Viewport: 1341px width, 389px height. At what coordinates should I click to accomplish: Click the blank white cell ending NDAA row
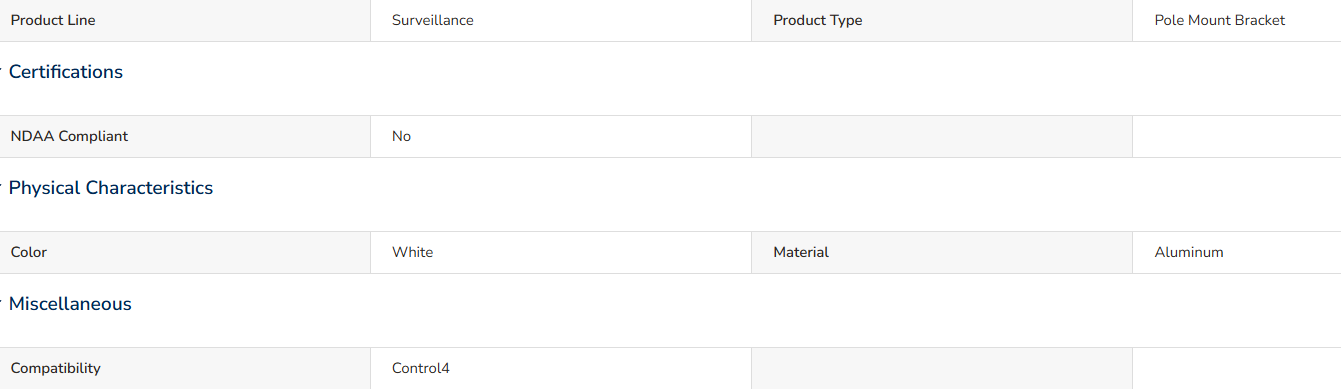(1237, 136)
